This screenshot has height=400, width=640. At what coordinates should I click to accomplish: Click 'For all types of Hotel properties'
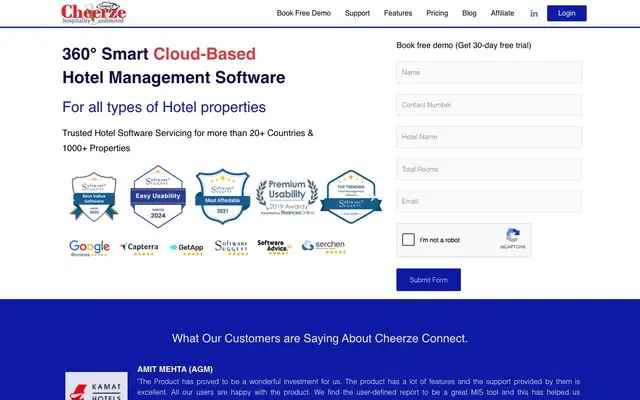click(x=164, y=107)
